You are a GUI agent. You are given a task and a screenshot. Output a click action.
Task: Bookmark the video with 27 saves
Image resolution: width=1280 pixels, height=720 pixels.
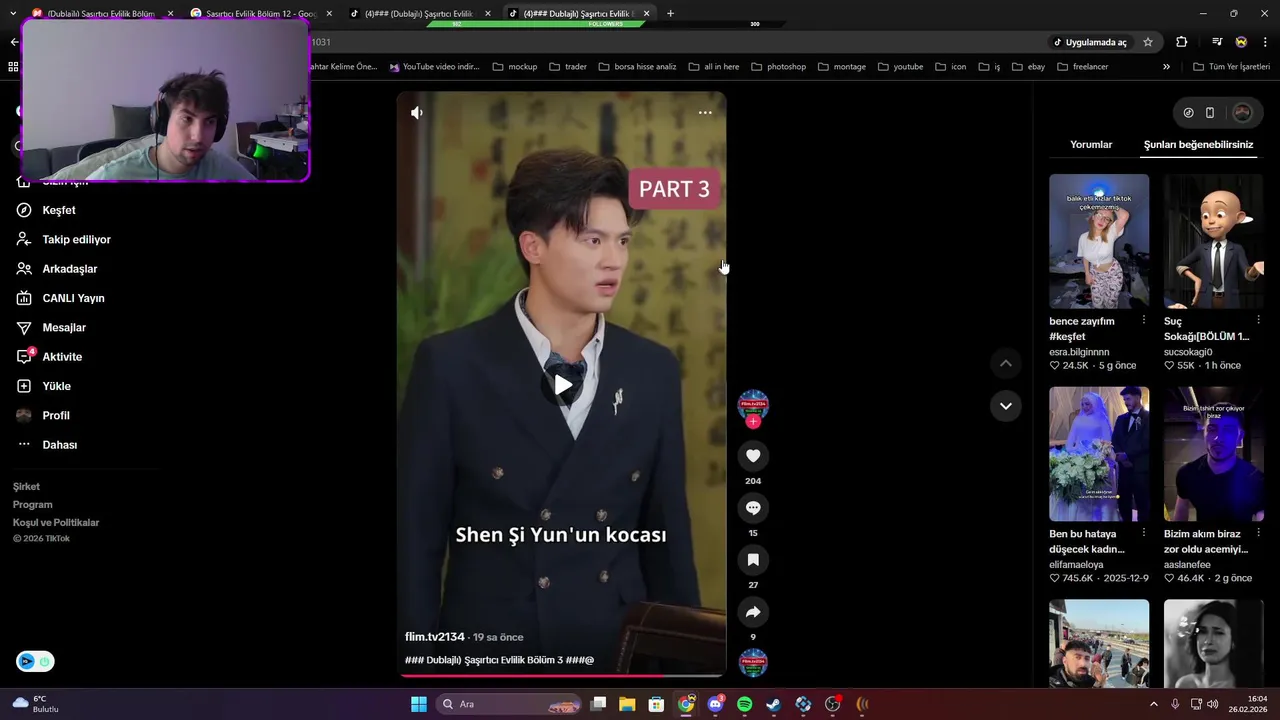[753, 560]
